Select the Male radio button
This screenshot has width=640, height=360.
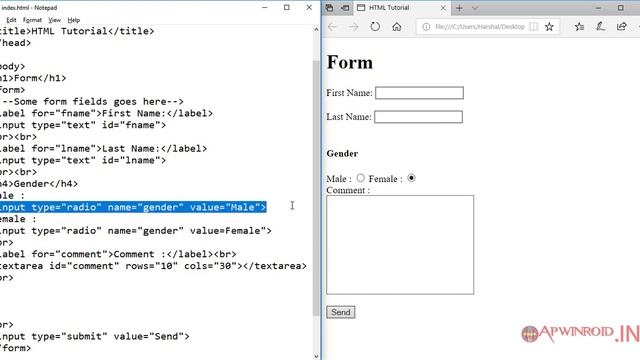coord(360,178)
